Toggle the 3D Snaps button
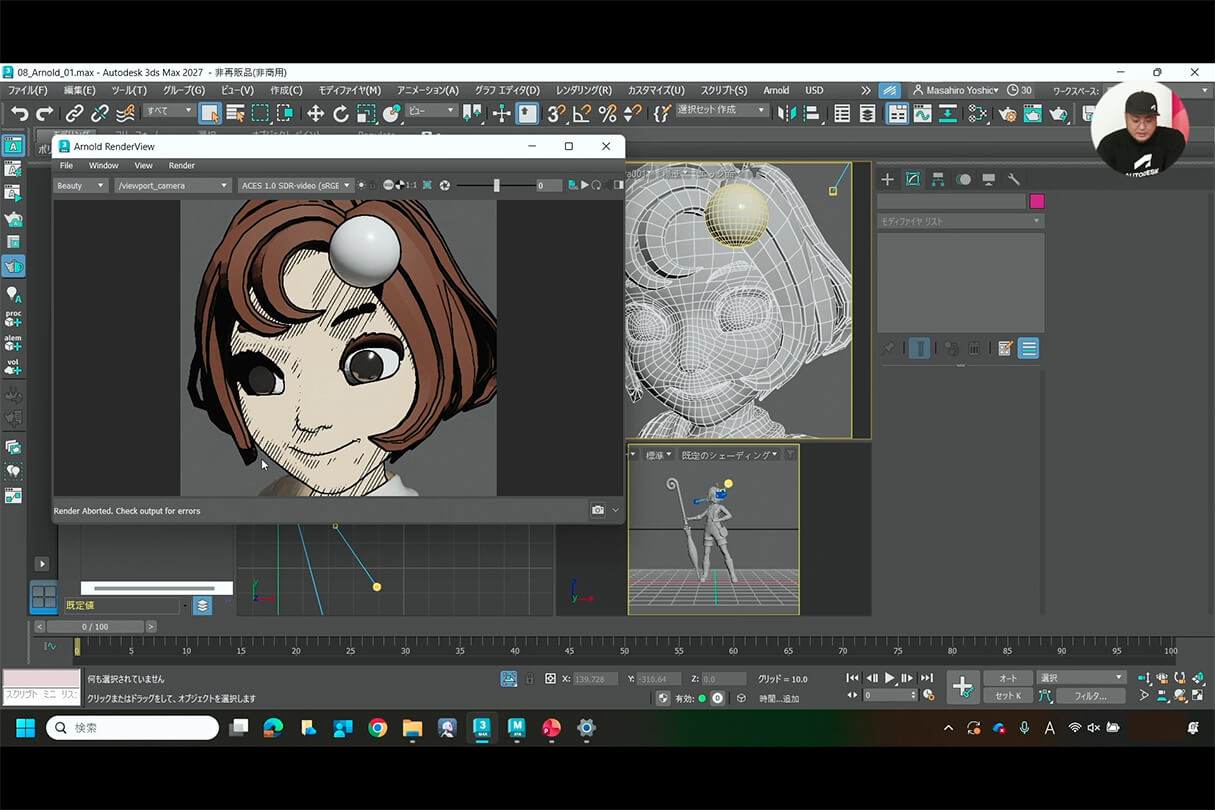1215x810 pixels. click(557, 113)
